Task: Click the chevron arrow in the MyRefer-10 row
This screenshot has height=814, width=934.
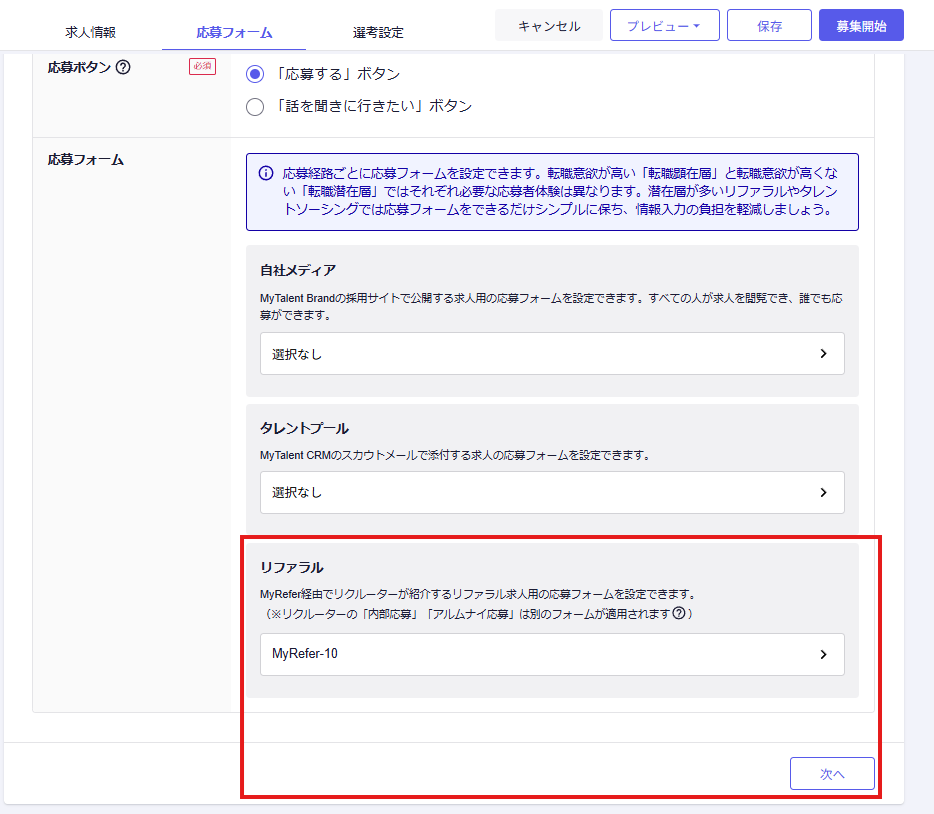Action: pyautogui.click(x=823, y=654)
